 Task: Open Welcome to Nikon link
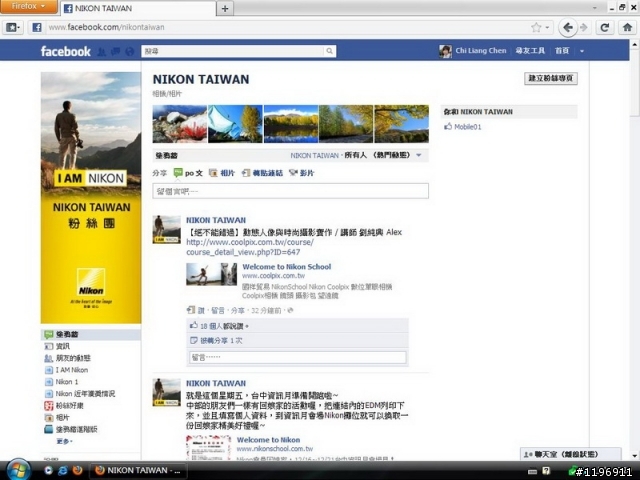tap(268, 440)
